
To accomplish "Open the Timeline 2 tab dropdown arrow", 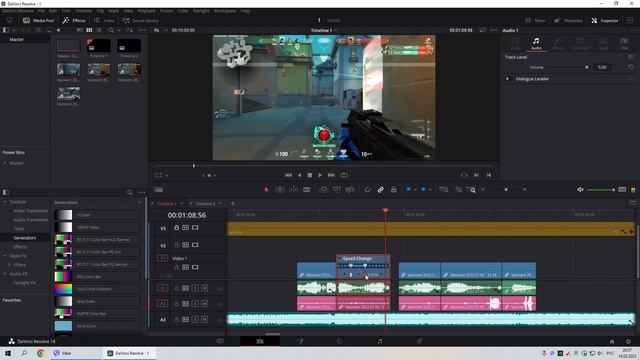I will pyautogui.click(x=220, y=203).
